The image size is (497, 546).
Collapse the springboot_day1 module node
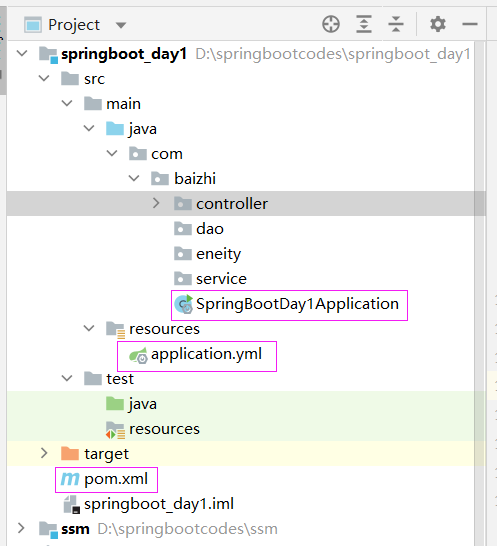[x=22, y=54]
